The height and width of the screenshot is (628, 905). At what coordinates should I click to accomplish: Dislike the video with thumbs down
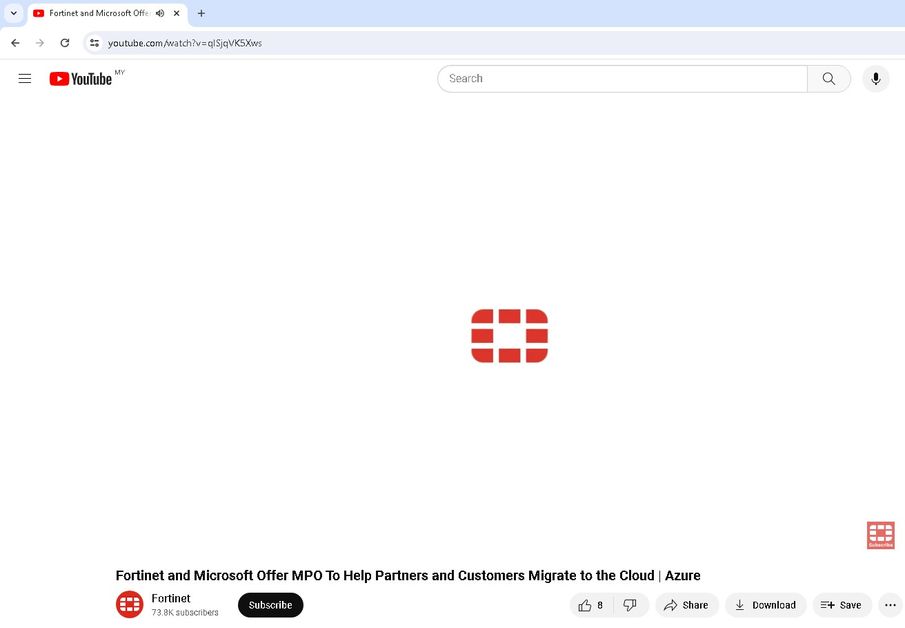coord(630,605)
